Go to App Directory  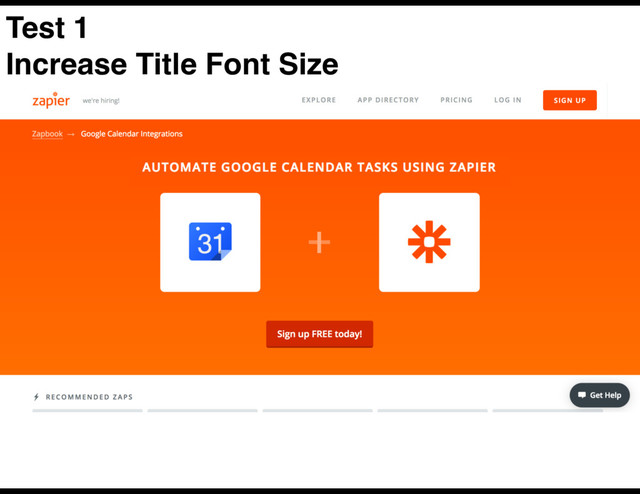[388, 100]
